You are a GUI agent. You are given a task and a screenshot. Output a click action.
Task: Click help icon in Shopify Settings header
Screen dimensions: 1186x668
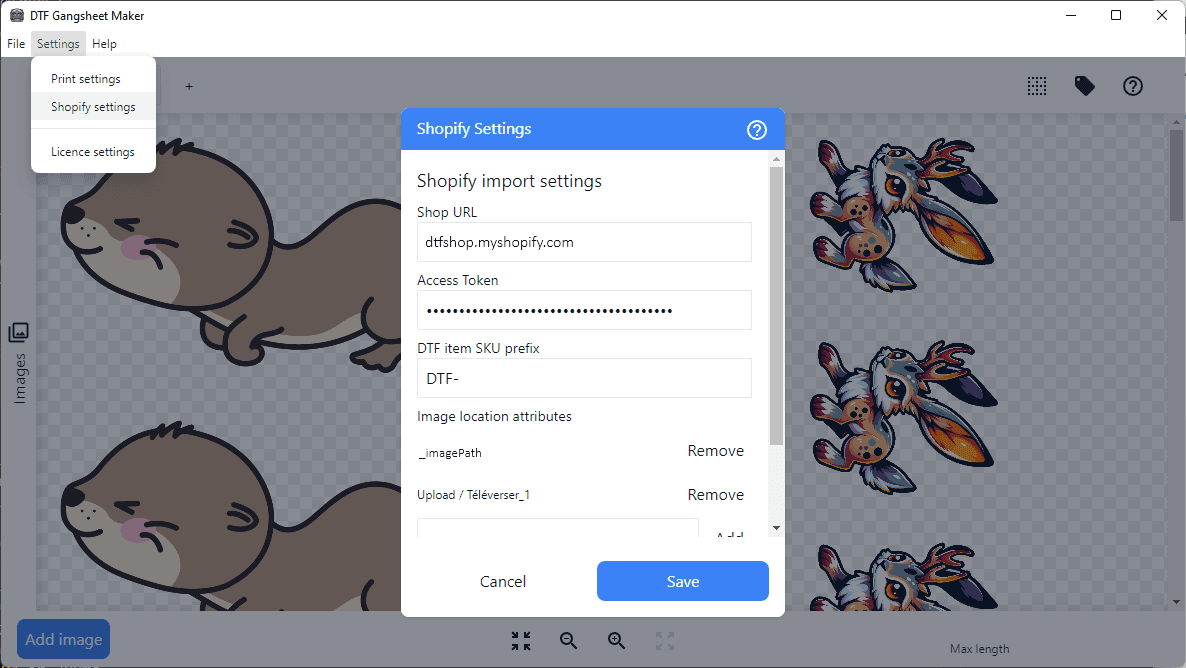tap(757, 129)
